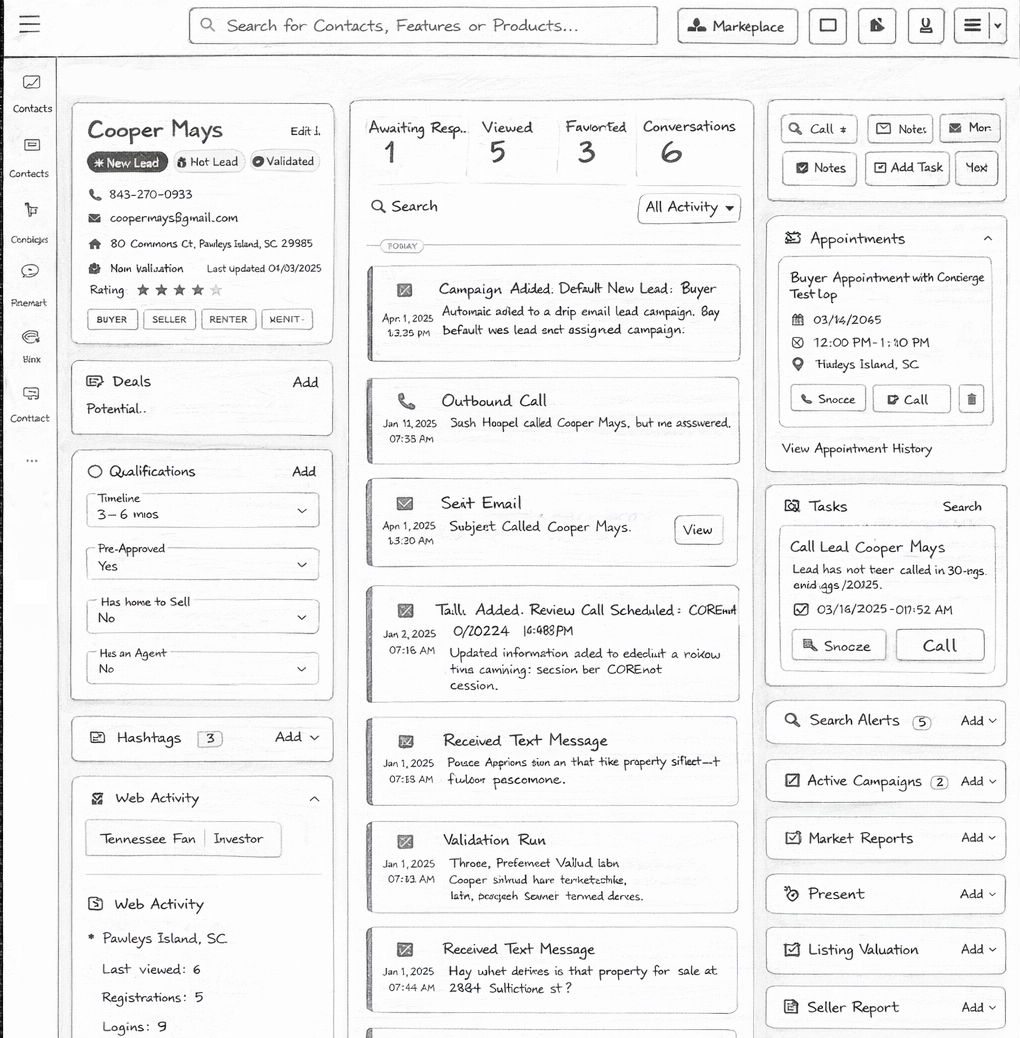Check the task date checkbox 03/16/2025
Screen dimensions: 1020x1038
(801, 609)
